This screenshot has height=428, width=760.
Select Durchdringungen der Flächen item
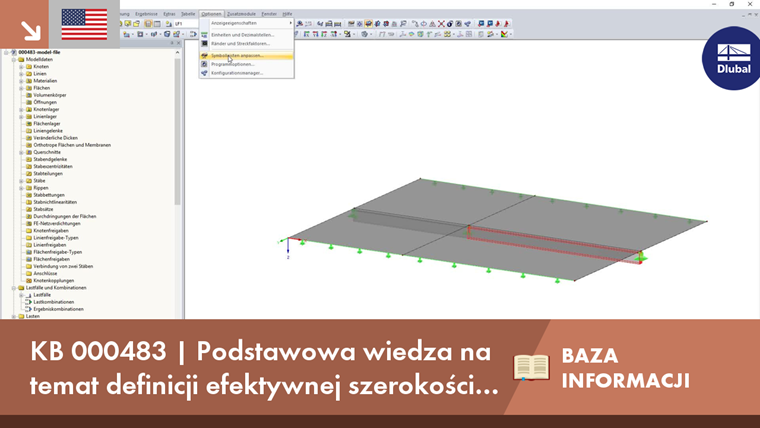tap(64, 216)
